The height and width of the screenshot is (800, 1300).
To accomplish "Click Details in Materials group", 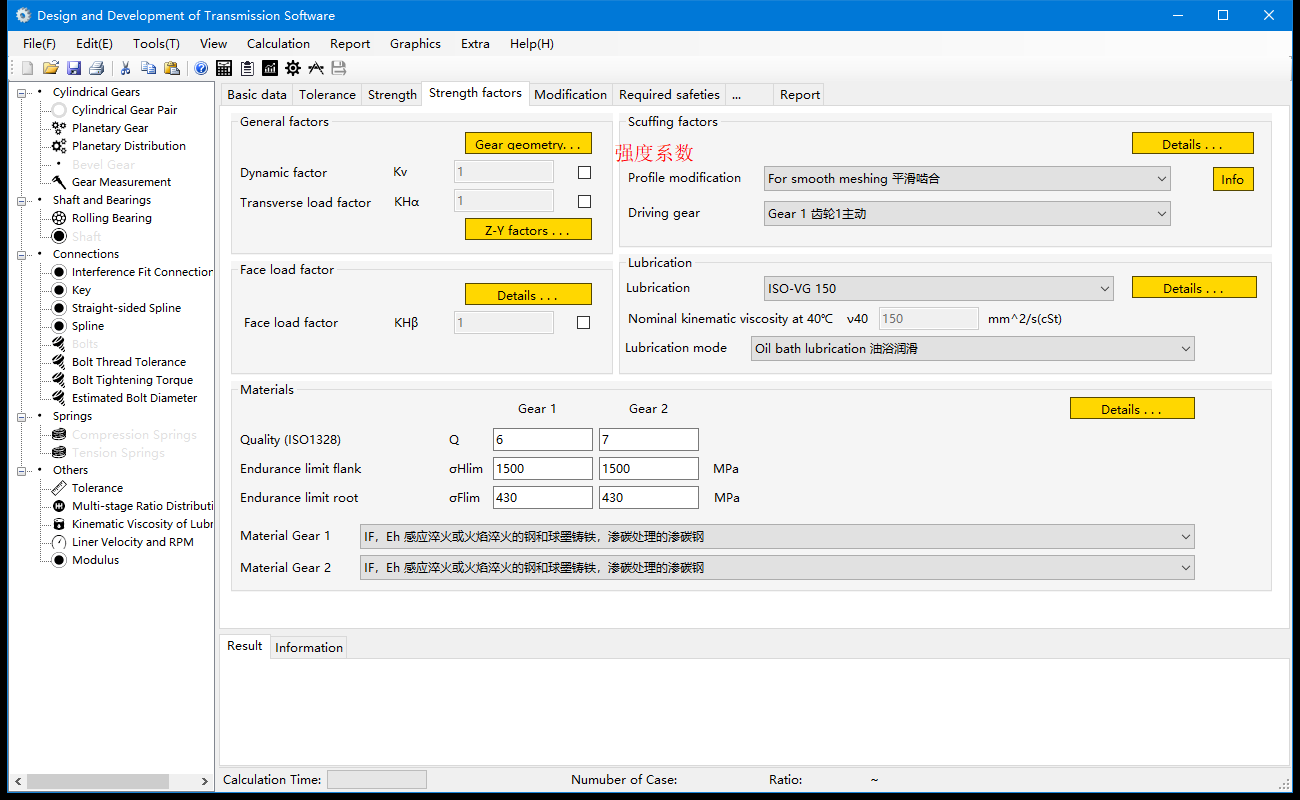I will (x=1132, y=409).
